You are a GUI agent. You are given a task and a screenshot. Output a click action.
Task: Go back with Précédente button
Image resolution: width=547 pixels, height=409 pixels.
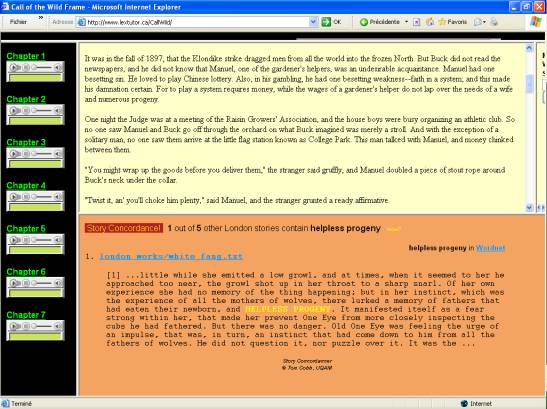click(380, 22)
